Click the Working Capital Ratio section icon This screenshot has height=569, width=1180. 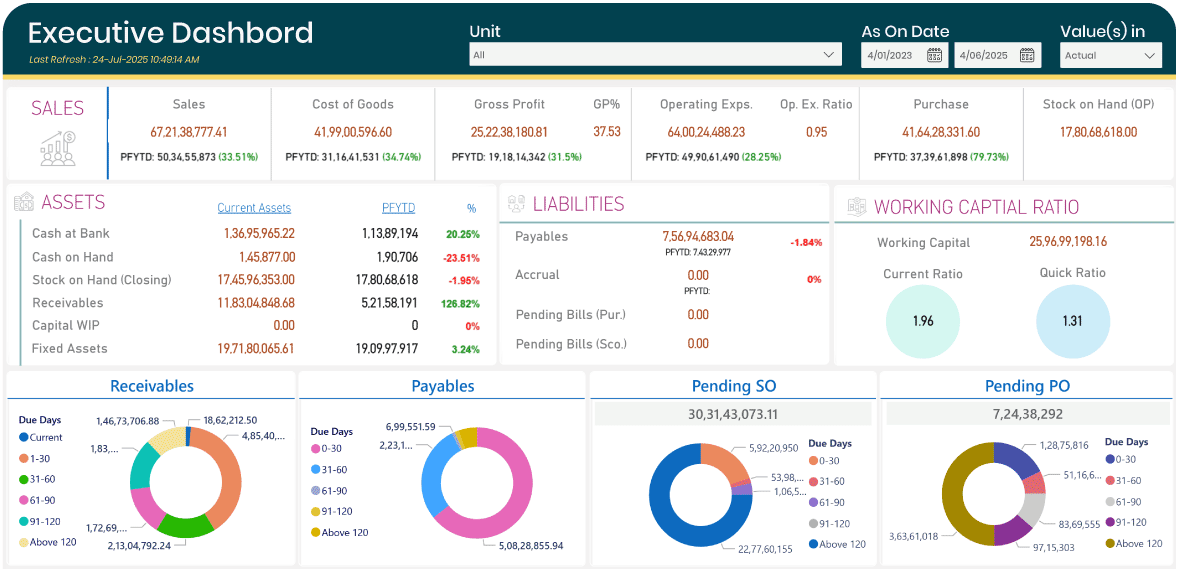[x=856, y=207]
